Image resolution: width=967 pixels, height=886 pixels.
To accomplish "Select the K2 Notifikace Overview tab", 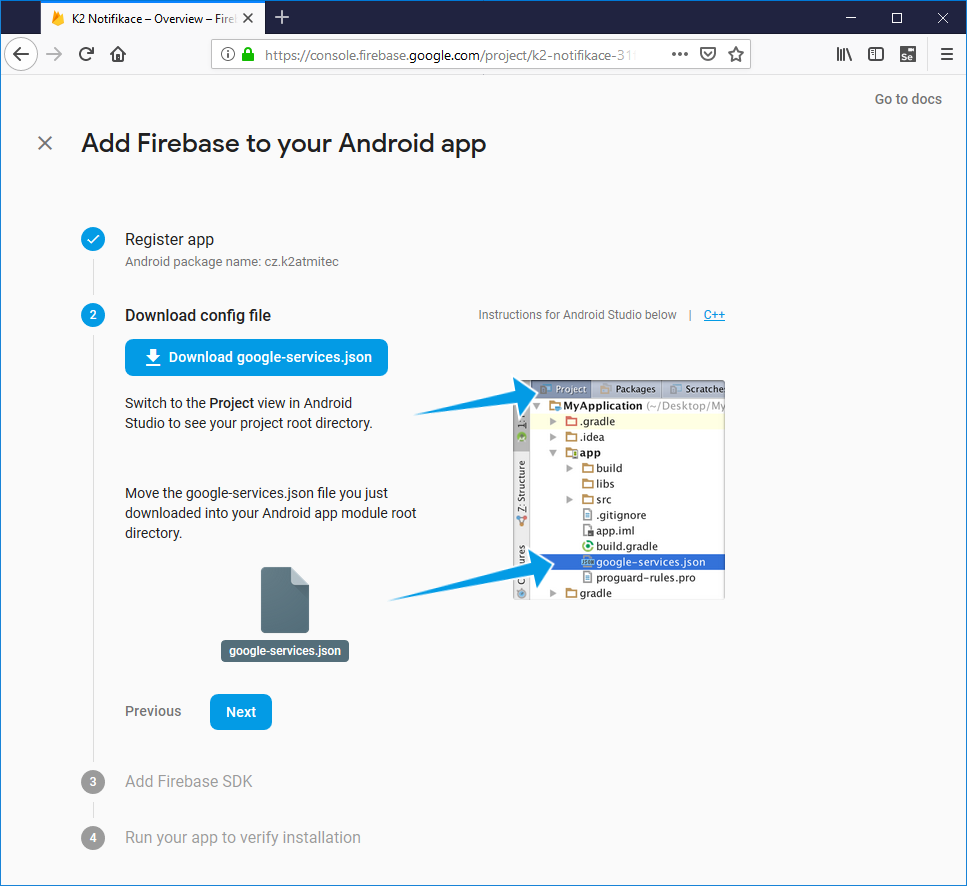I will 153,18.
